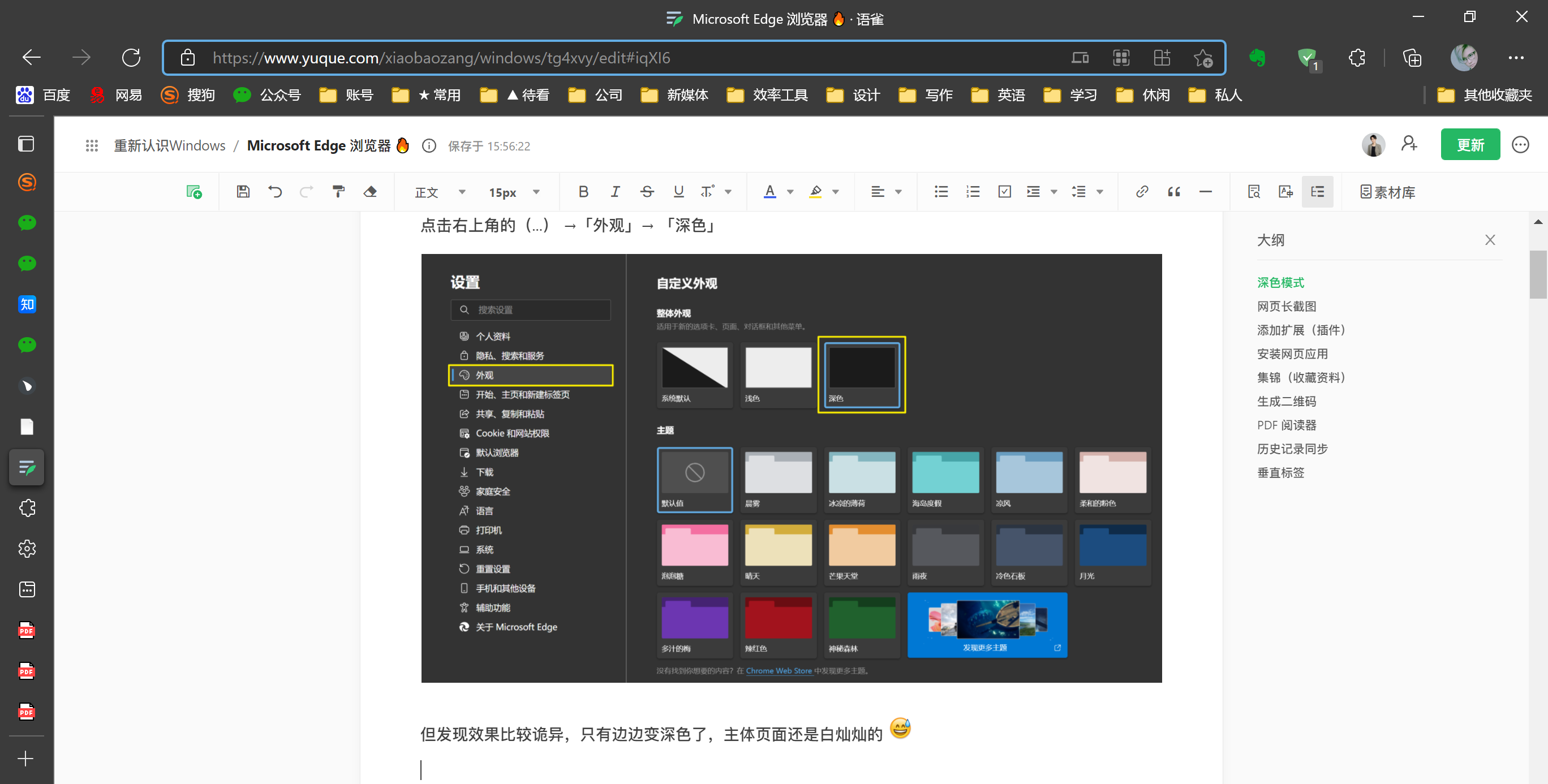The width and height of the screenshot is (1548, 784).
Task: Click the page vertical scrollbar thumb
Action: tap(1537, 274)
